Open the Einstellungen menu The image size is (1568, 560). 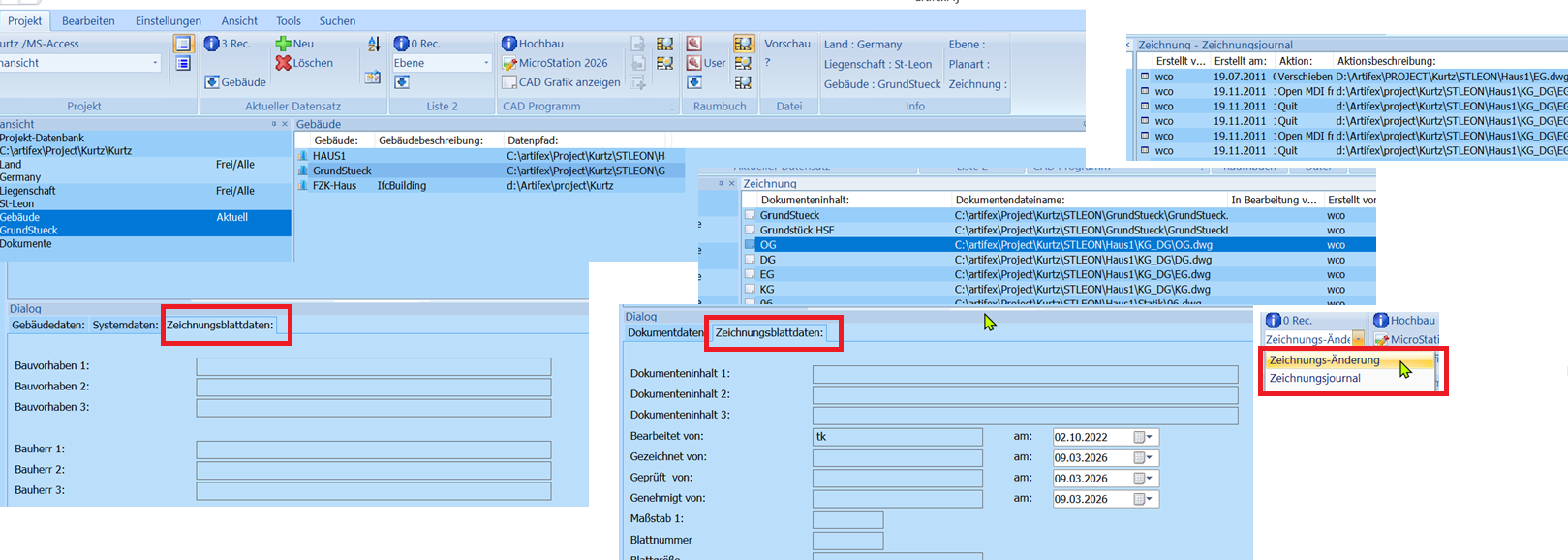click(169, 20)
